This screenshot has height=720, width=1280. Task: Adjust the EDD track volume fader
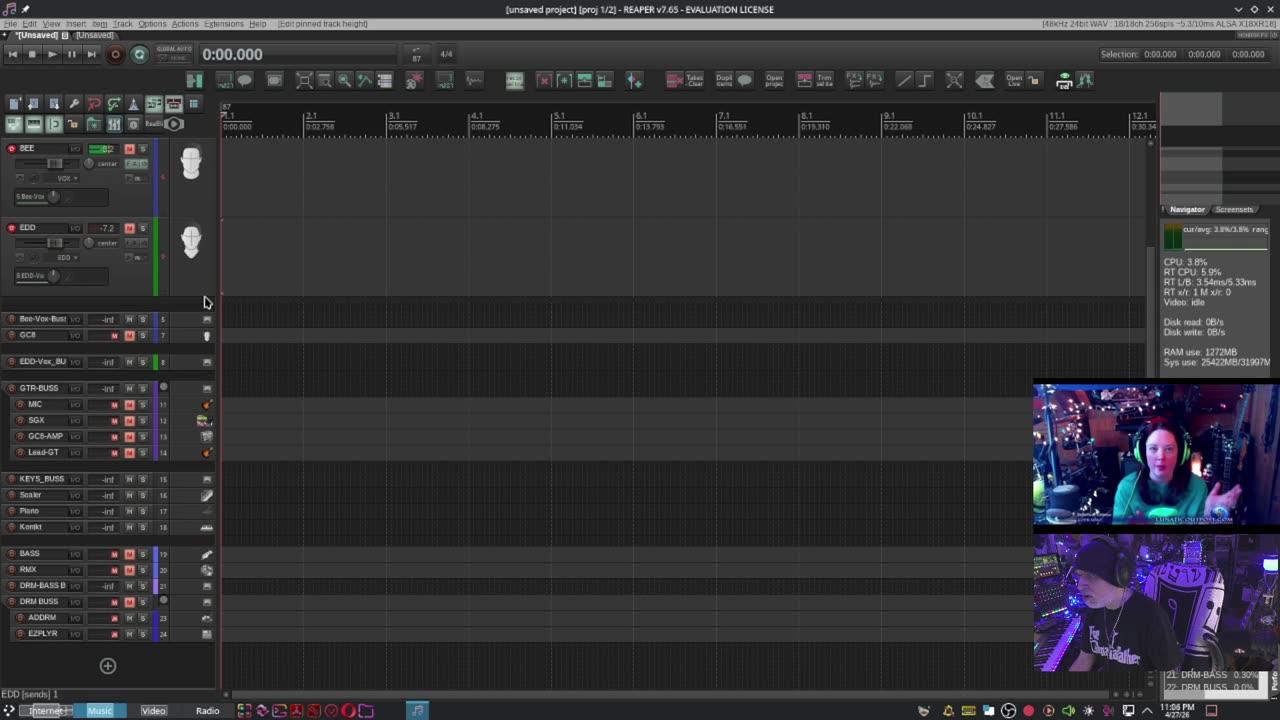point(55,243)
